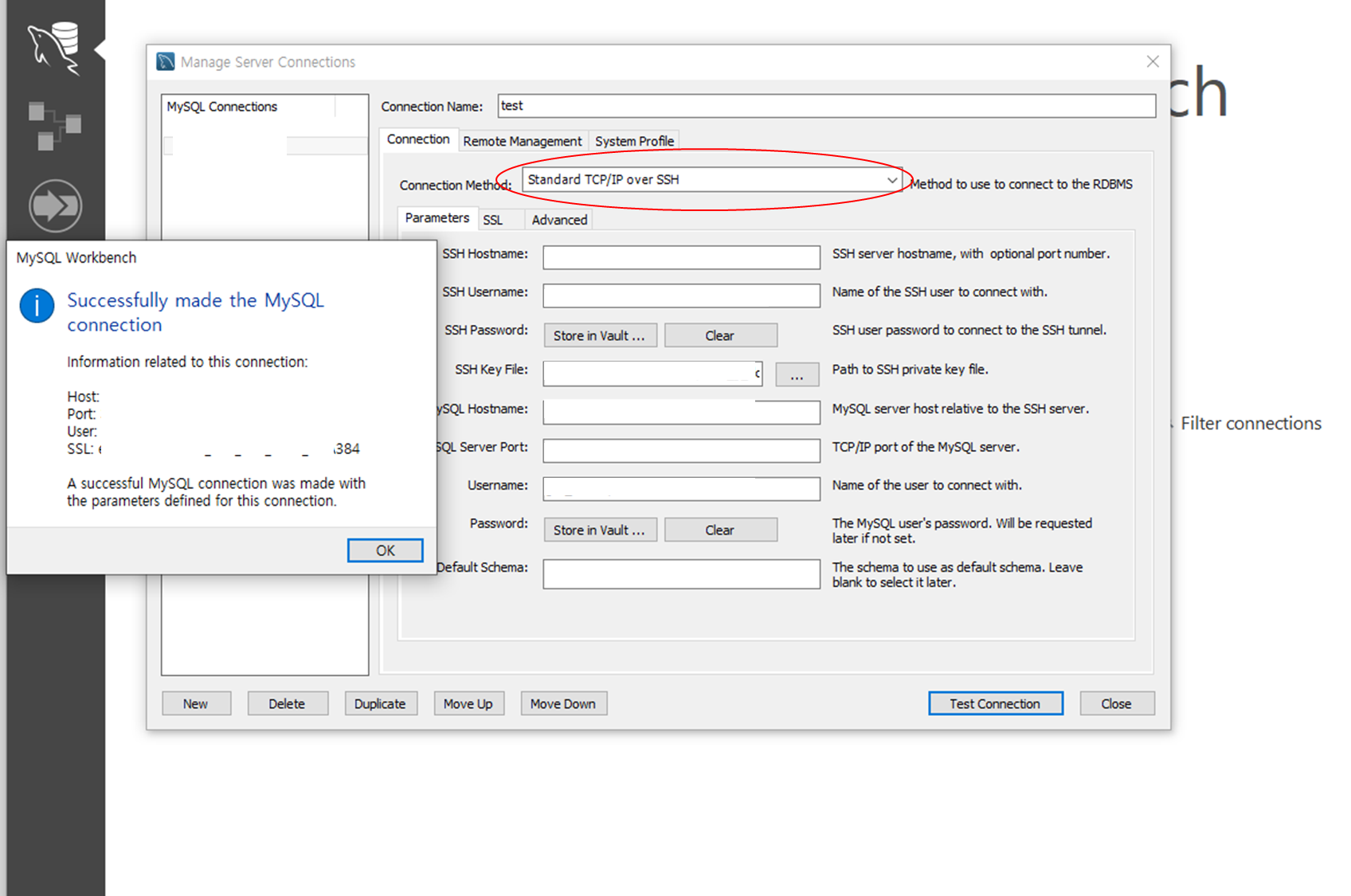The height and width of the screenshot is (896, 1351).
Task: Store the SSH password in vault
Action: point(600,335)
